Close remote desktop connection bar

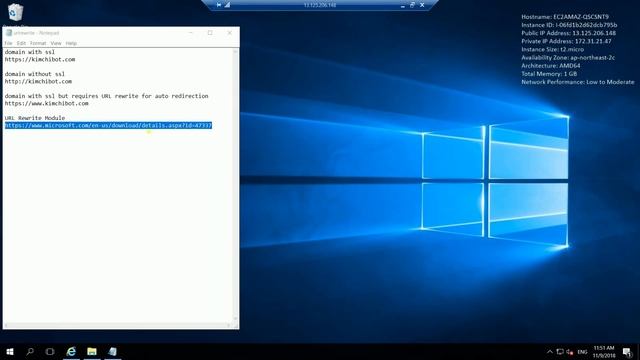tap(422, 5)
